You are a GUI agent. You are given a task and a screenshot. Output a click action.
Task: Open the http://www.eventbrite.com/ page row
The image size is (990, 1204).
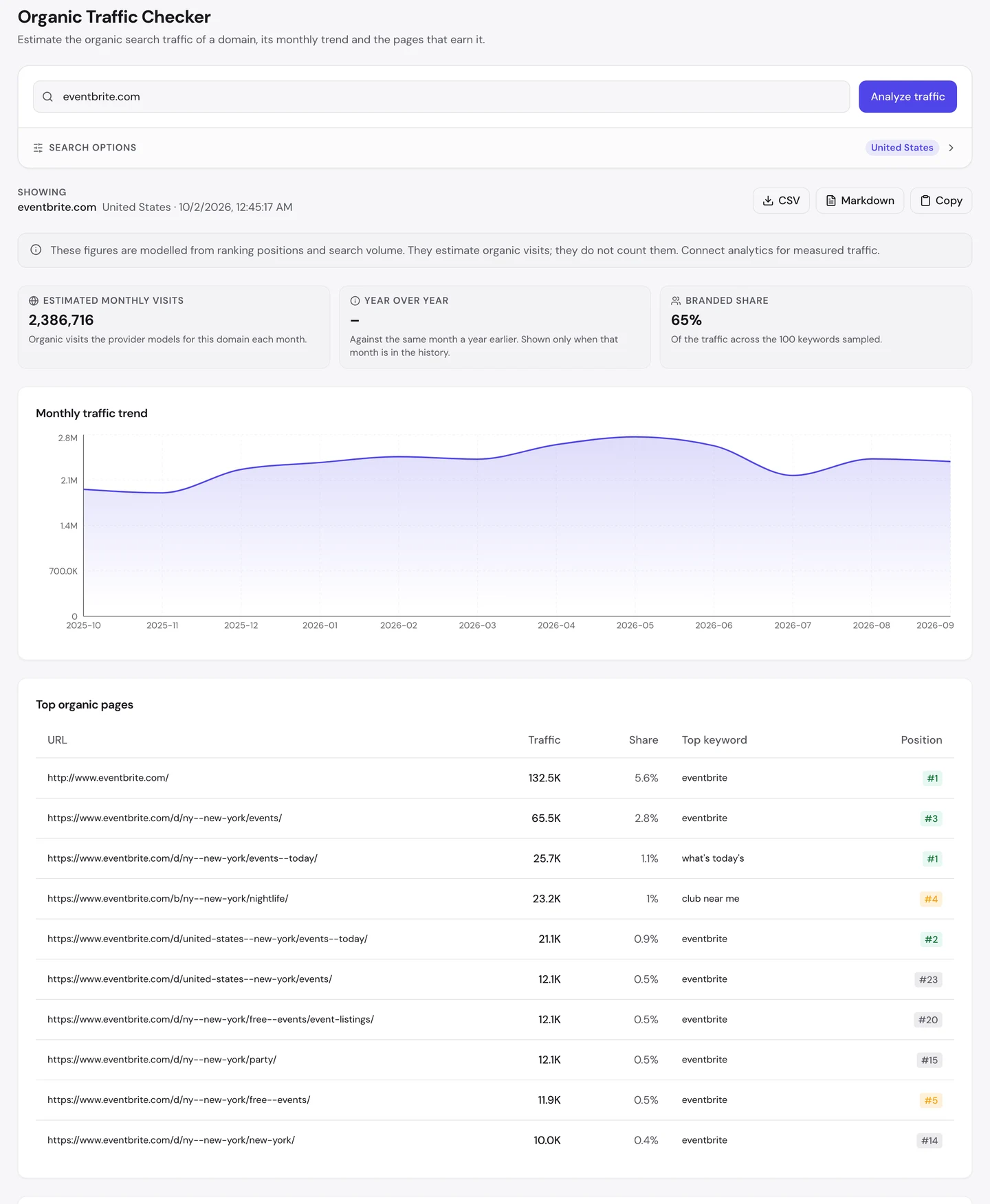[495, 778]
